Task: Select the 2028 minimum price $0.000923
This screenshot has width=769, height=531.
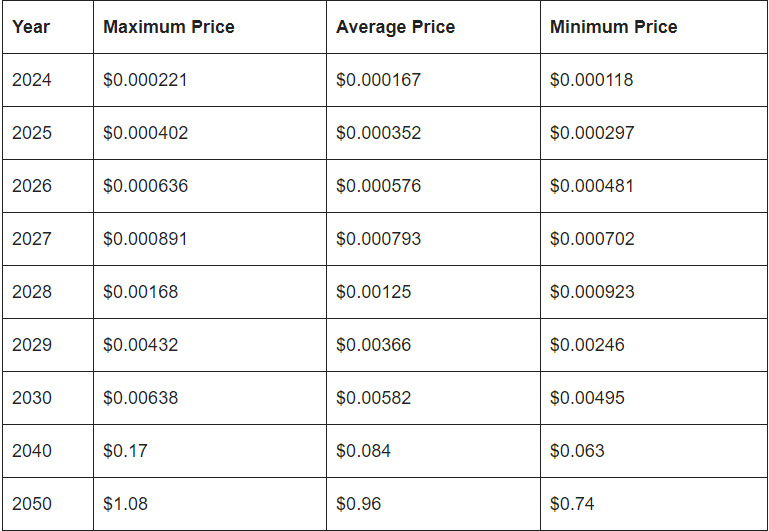Action: (592, 292)
